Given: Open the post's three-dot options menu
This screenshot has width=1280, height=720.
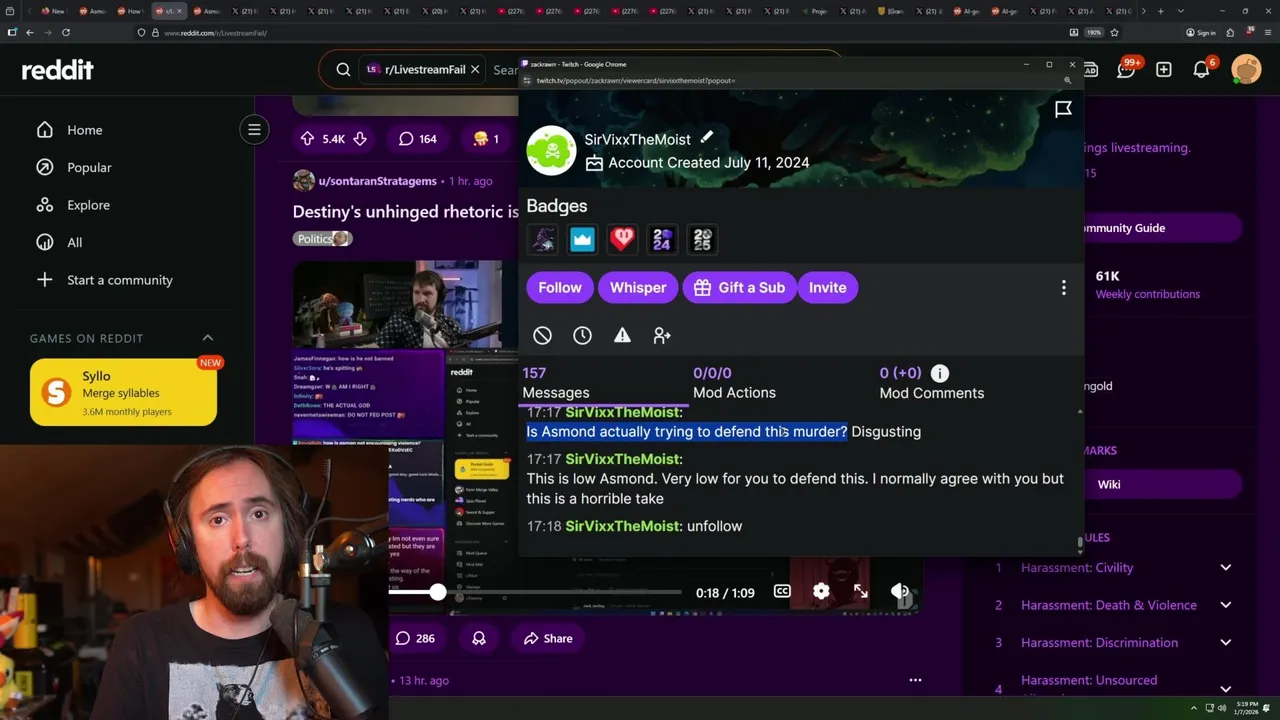Looking at the screenshot, I should point(915,680).
